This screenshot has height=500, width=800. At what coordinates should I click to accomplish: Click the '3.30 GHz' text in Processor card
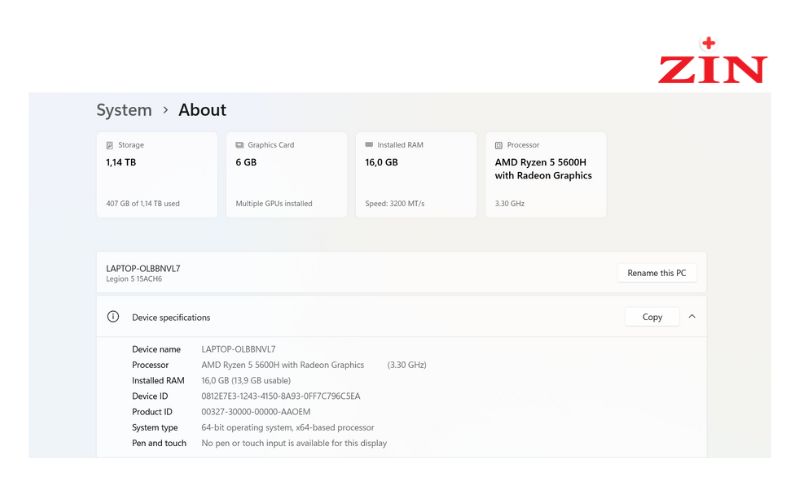510,204
